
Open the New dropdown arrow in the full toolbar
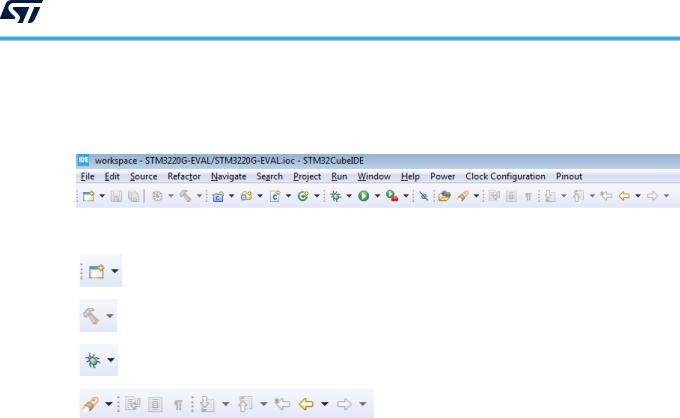(102, 196)
